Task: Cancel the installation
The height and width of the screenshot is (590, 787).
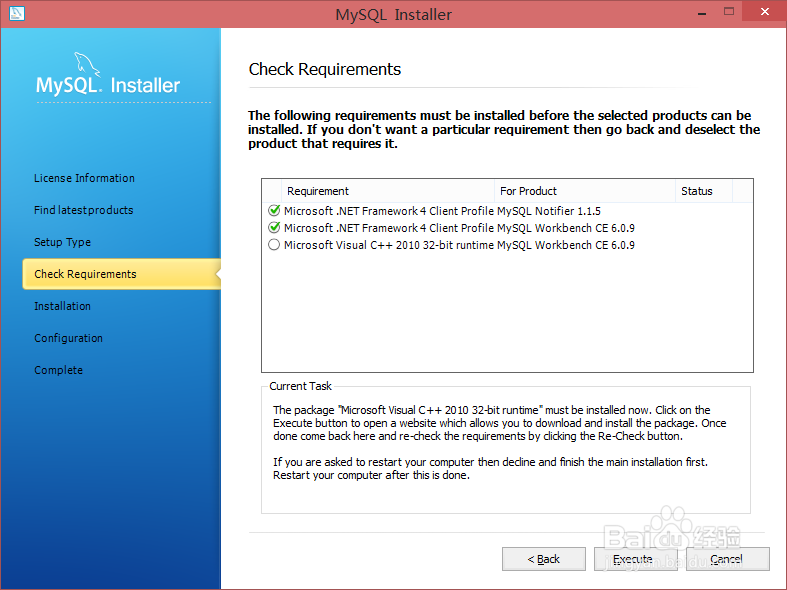Action: click(x=728, y=559)
